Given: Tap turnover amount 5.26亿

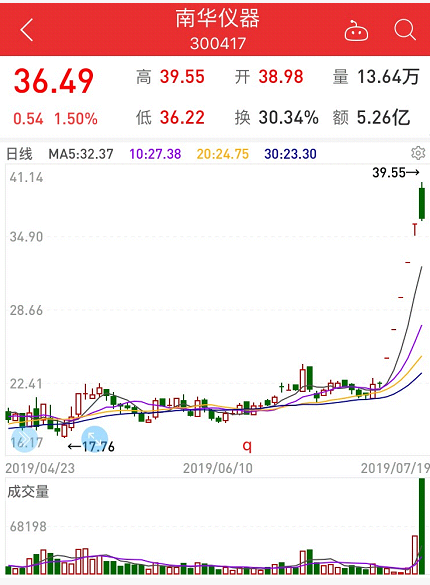Looking at the screenshot, I should [383, 118].
